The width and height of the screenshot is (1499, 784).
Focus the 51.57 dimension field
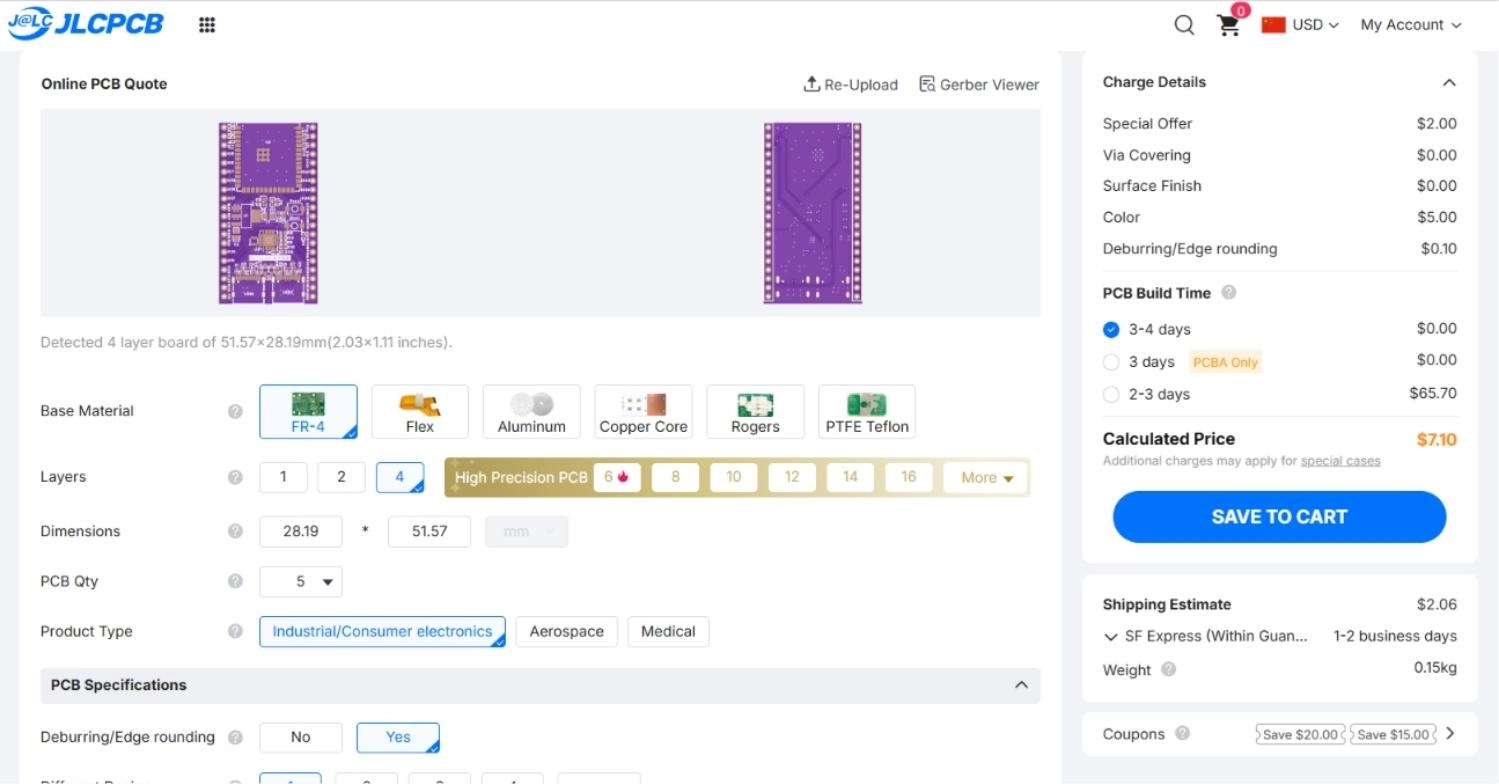point(429,532)
